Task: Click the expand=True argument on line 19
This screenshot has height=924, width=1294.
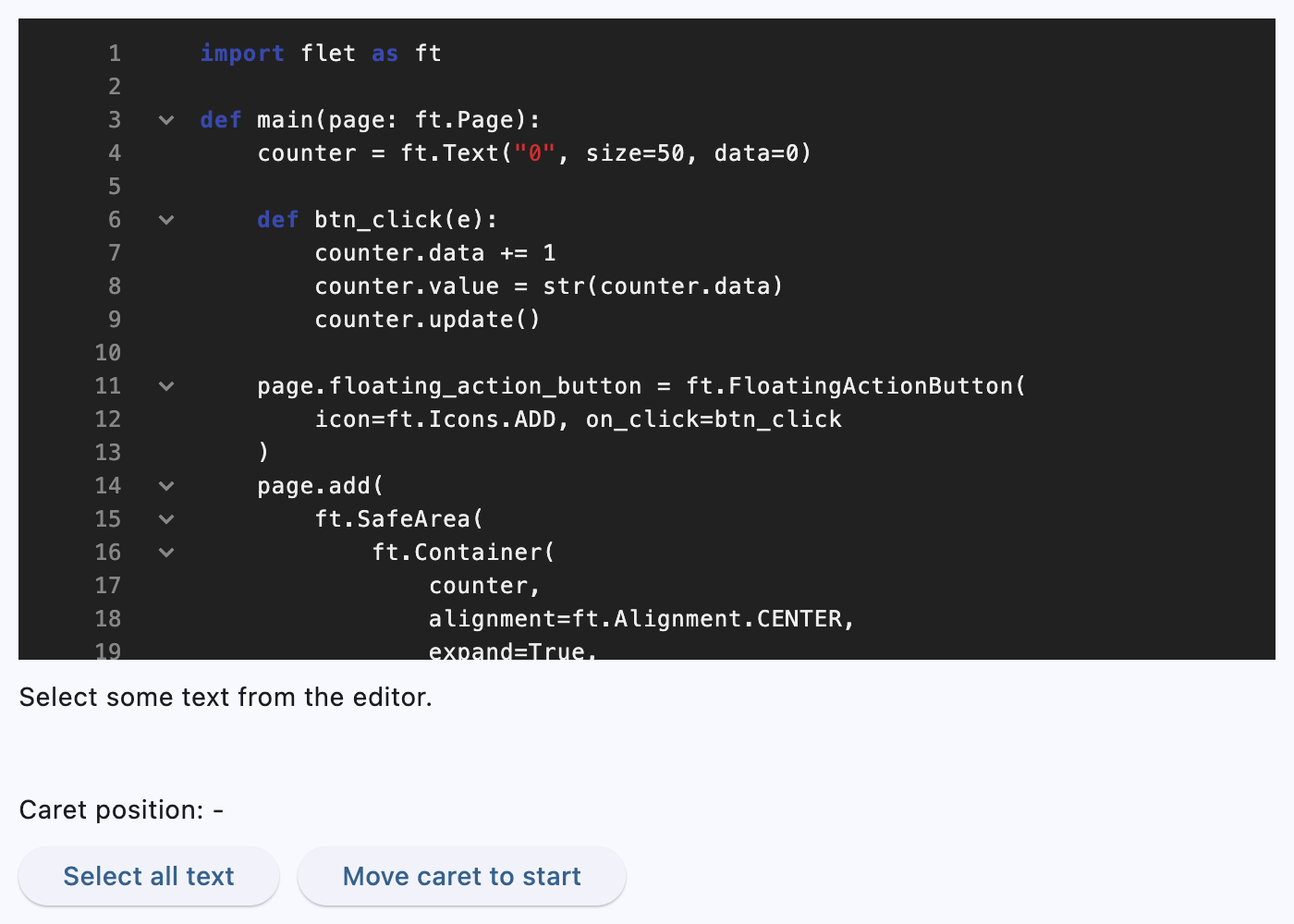Action: click(510, 650)
